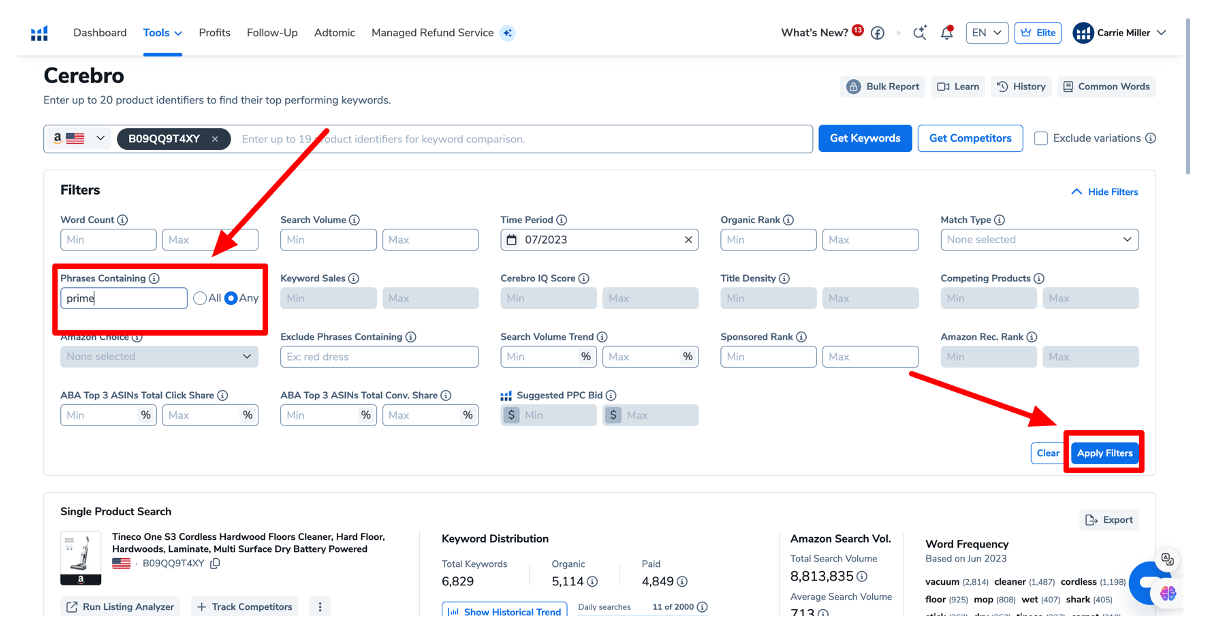Open the notifications bell icon
Screen dimensions: 1213x636
[947, 33]
